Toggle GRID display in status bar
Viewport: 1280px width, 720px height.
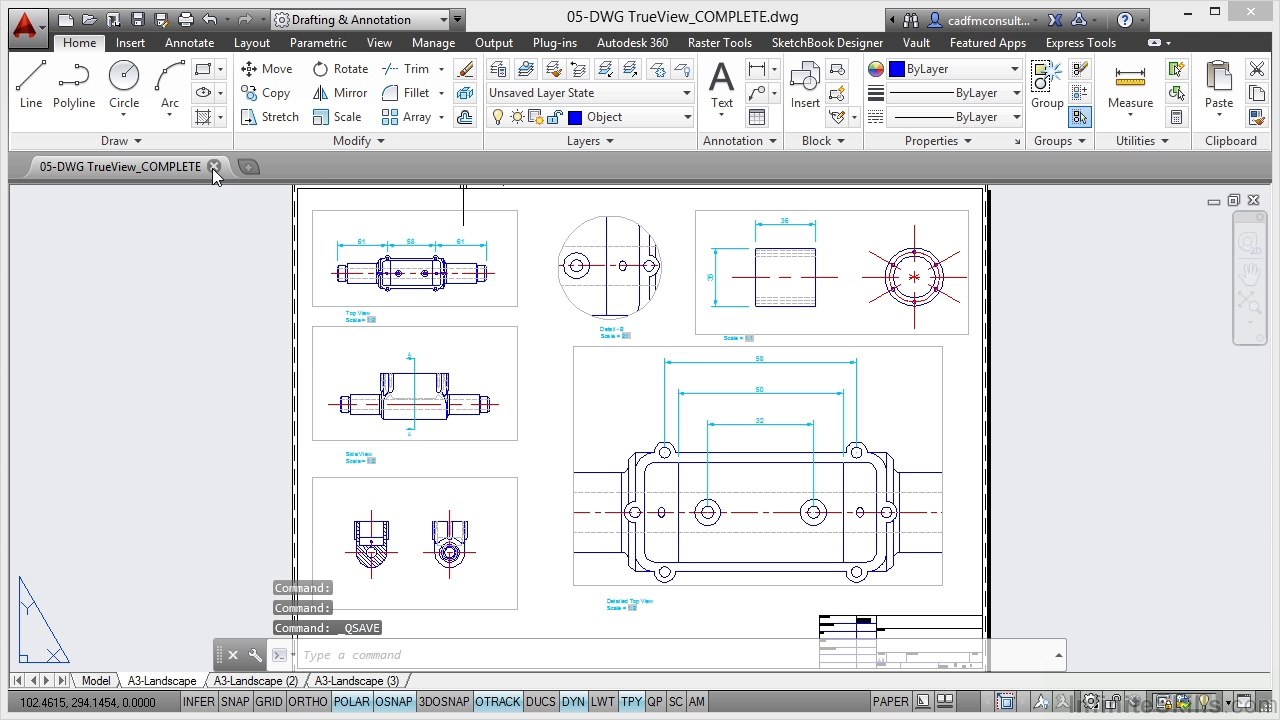[269, 702]
